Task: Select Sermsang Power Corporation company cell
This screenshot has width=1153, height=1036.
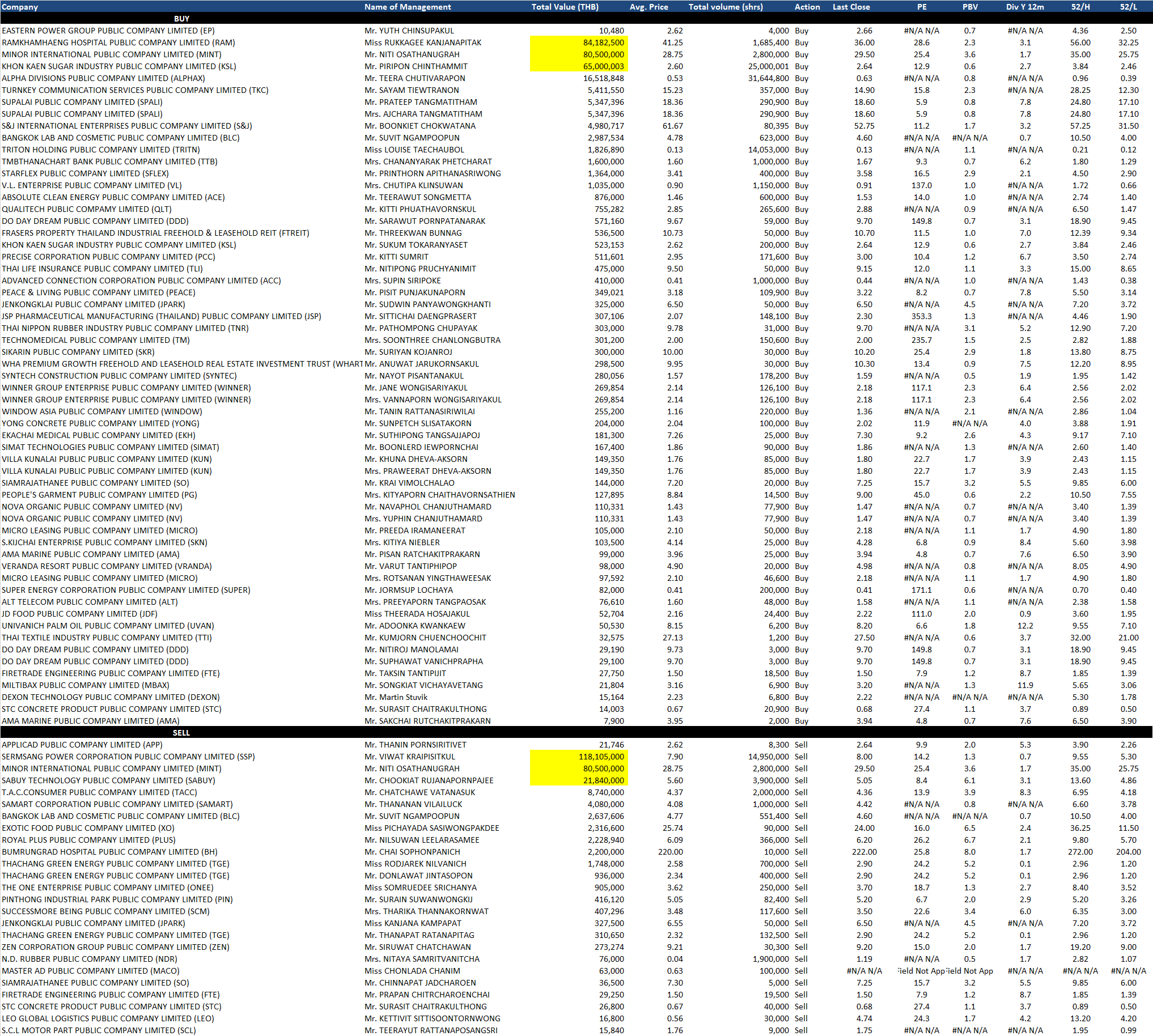Action: (x=128, y=757)
